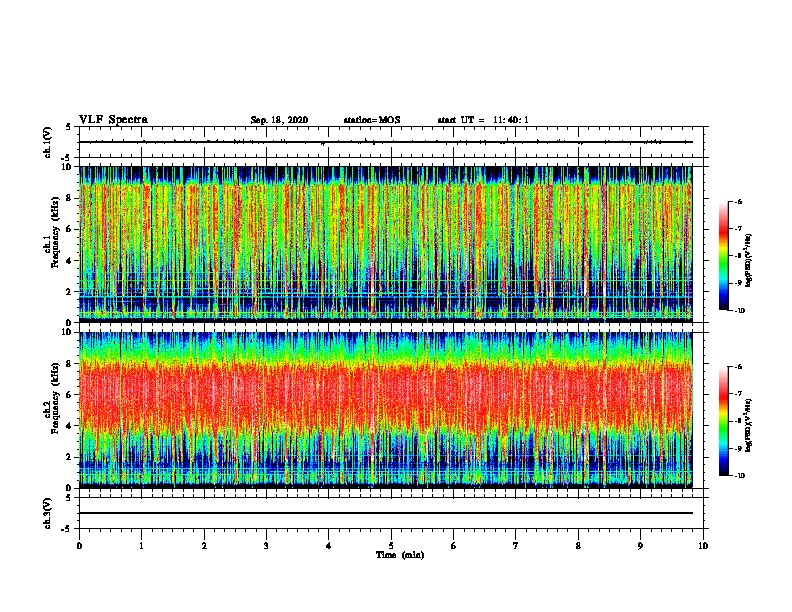The width and height of the screenshot is (792, 612).
Task: Click the "5" voltage tick of ch.1(V) panel
Action: tap(69, 127)
